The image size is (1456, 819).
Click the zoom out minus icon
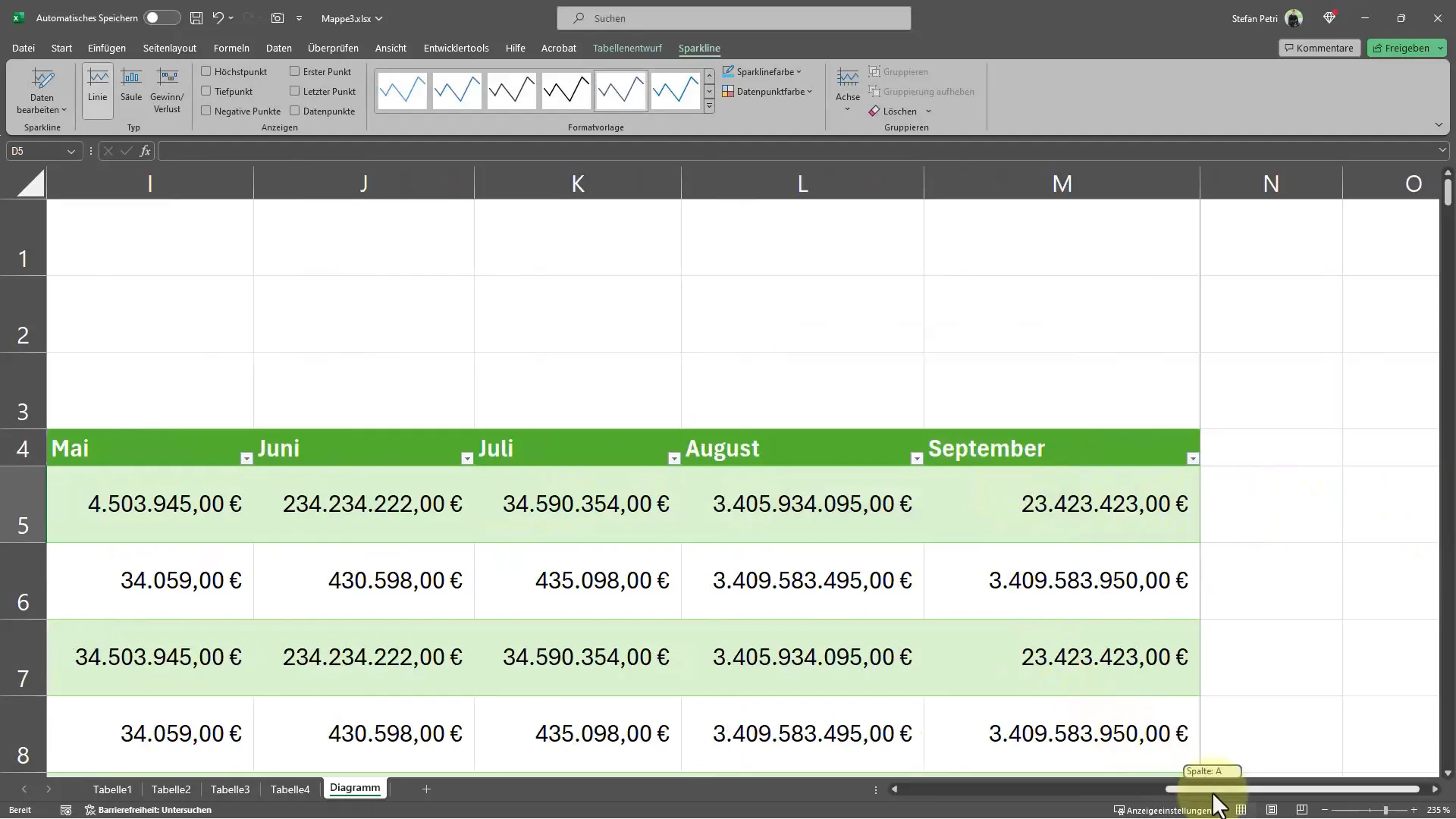1325,810
